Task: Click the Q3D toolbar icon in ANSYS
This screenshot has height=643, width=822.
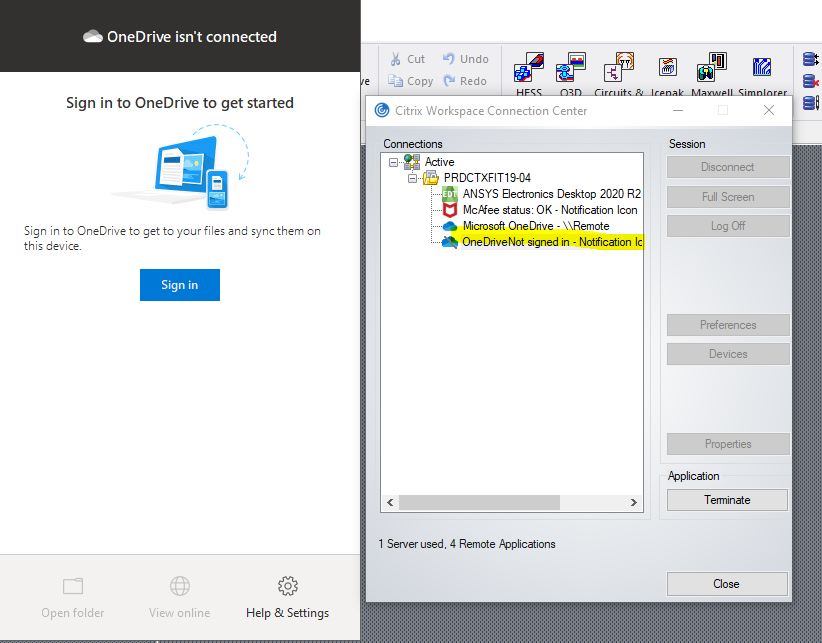Action: click(570, 67)
